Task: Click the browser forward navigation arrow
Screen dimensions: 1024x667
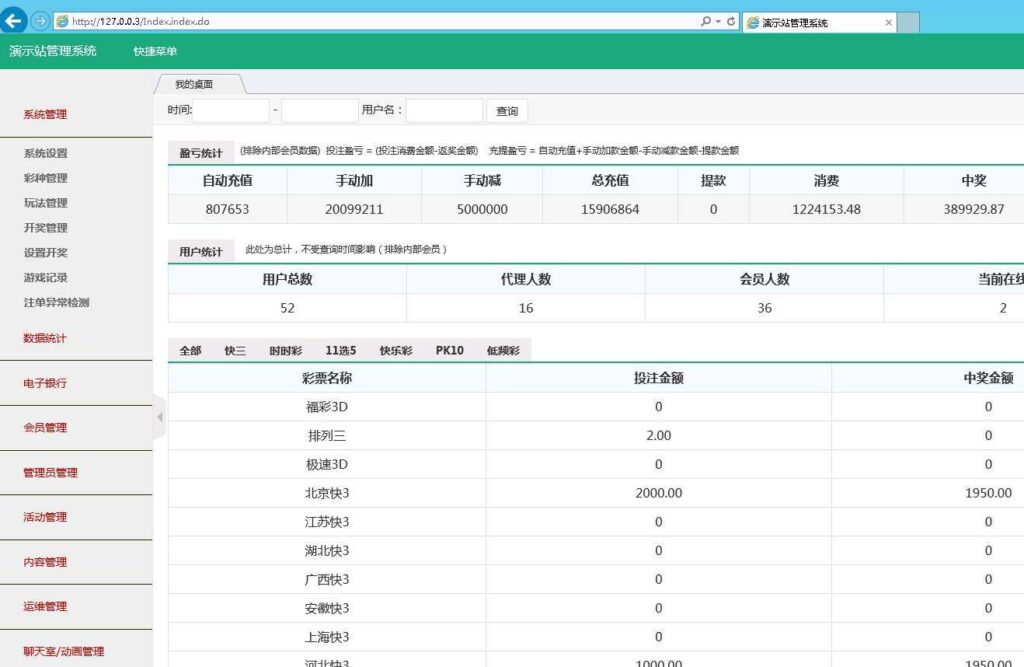Action: (37, 18)
